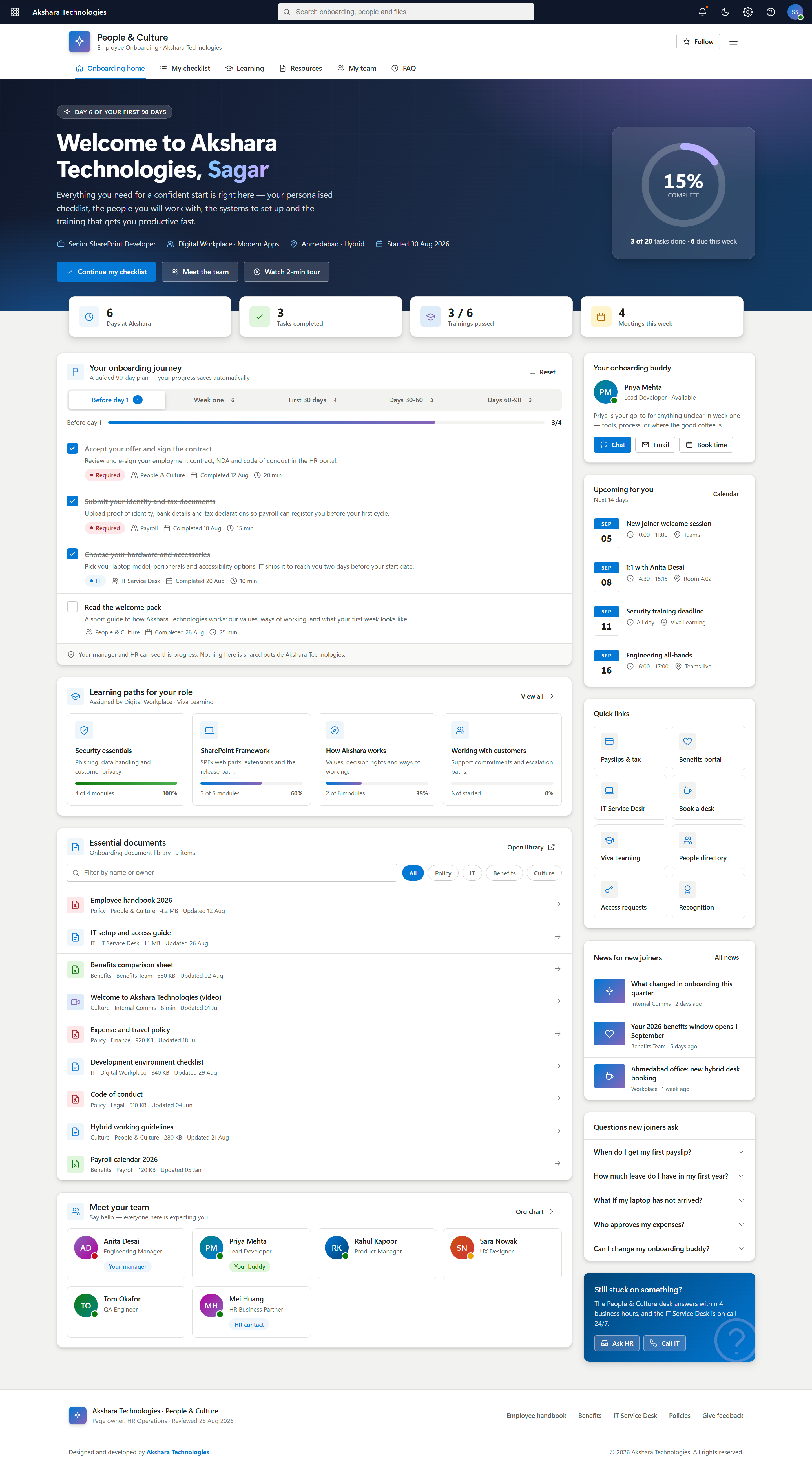Open arrow for Code of conduct
Screen dimensions: 812x1472
tap(557, 1098)
